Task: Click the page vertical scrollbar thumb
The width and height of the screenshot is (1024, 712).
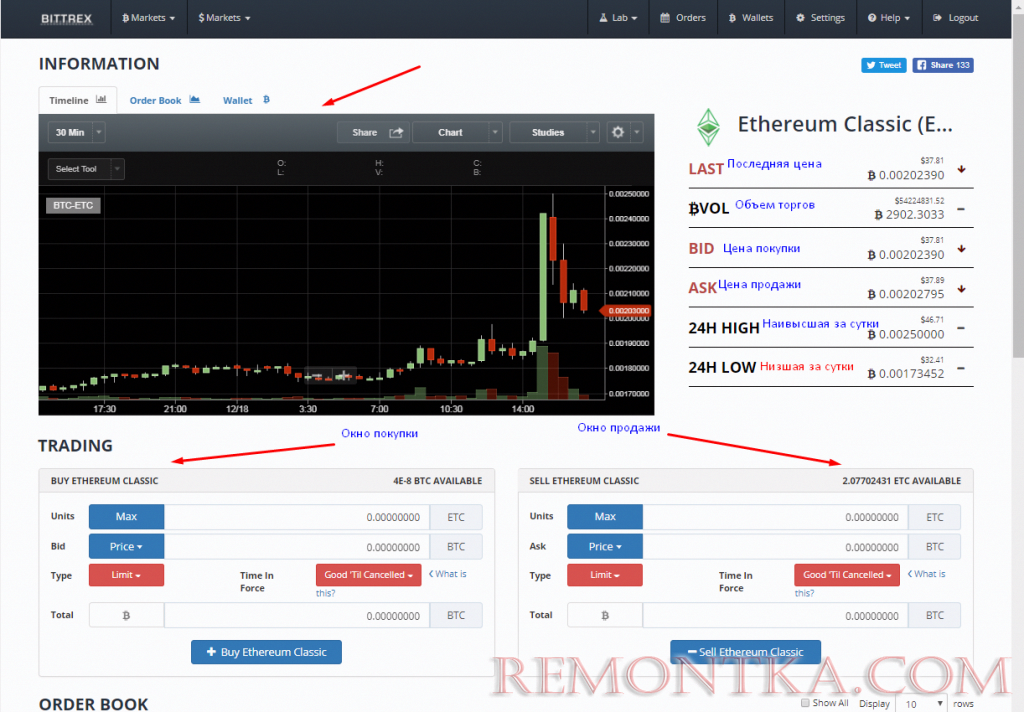Action: (x=1018, y=183)
